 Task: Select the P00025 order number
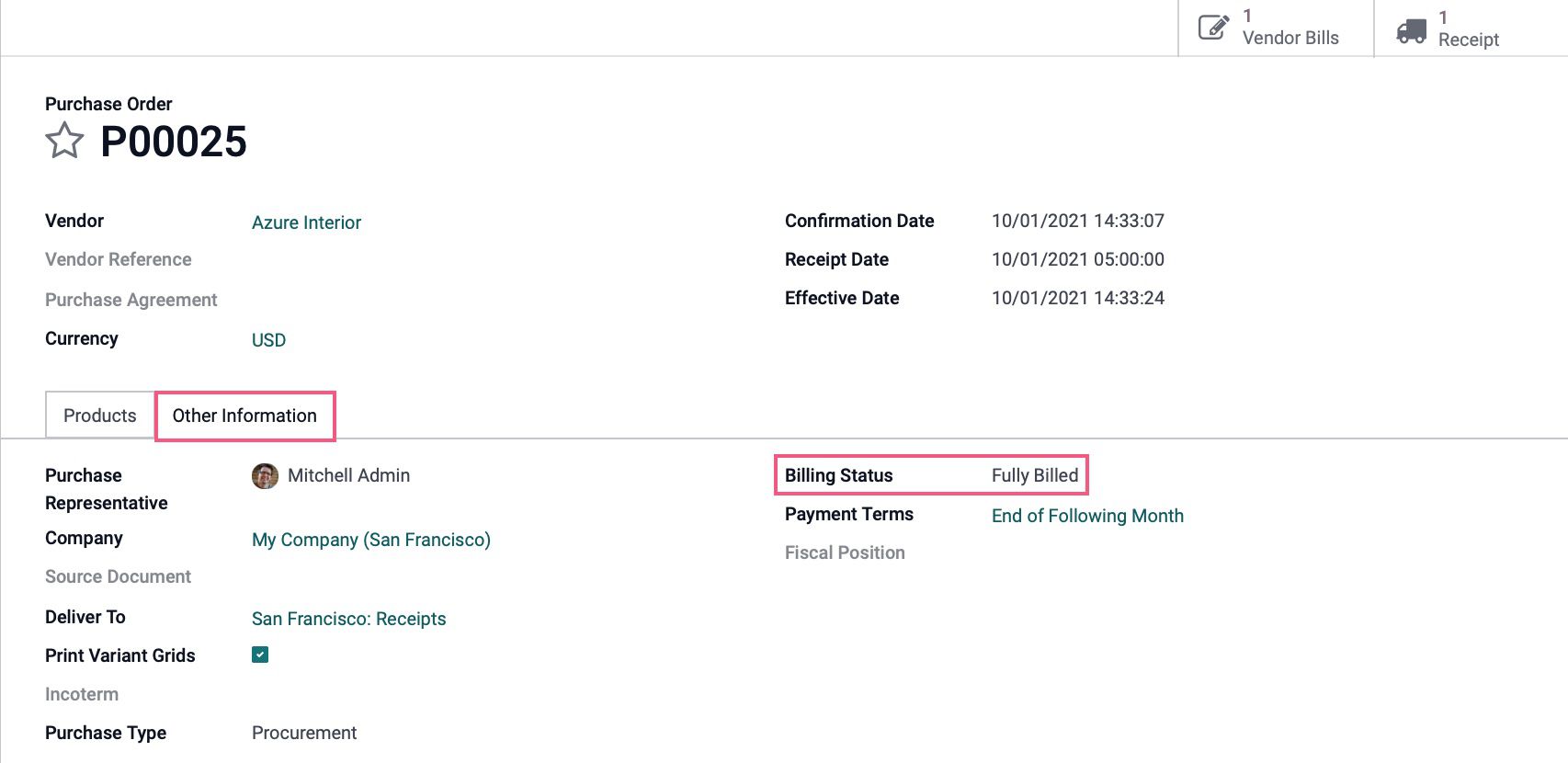174,142
